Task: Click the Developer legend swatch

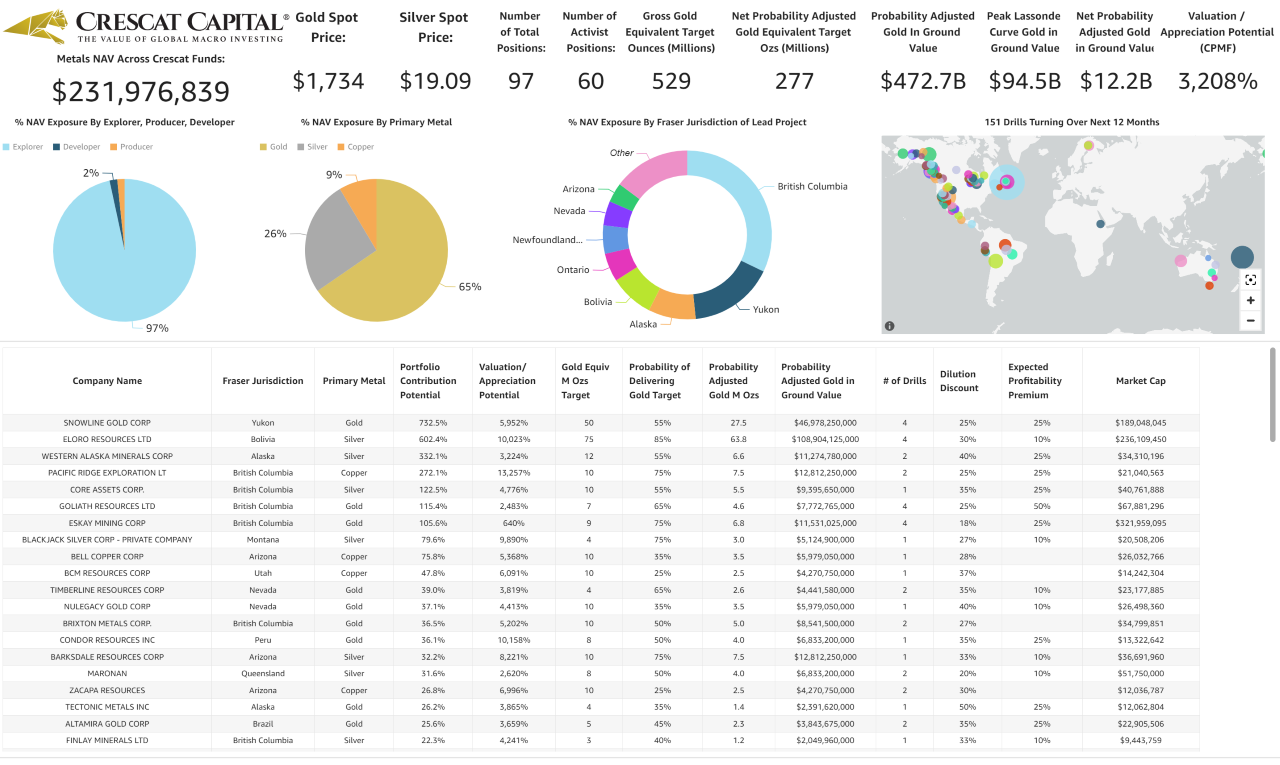Action: coord(58,147)
